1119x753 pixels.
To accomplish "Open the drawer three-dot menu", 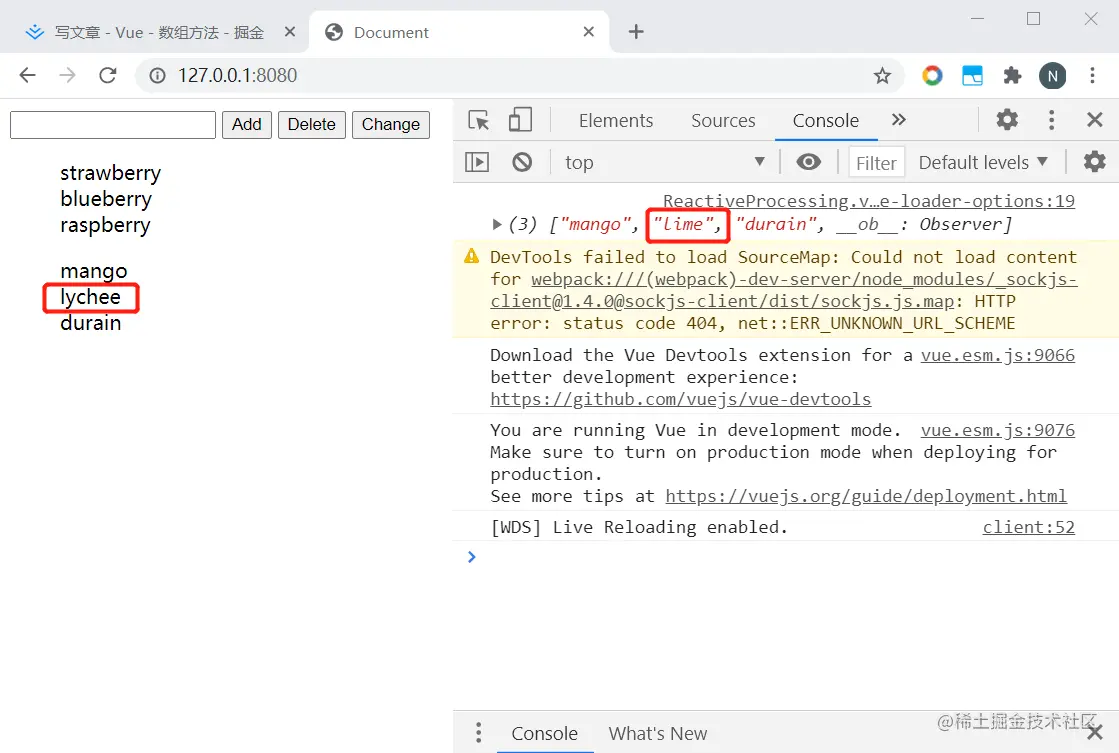I will tap(478, 732).
